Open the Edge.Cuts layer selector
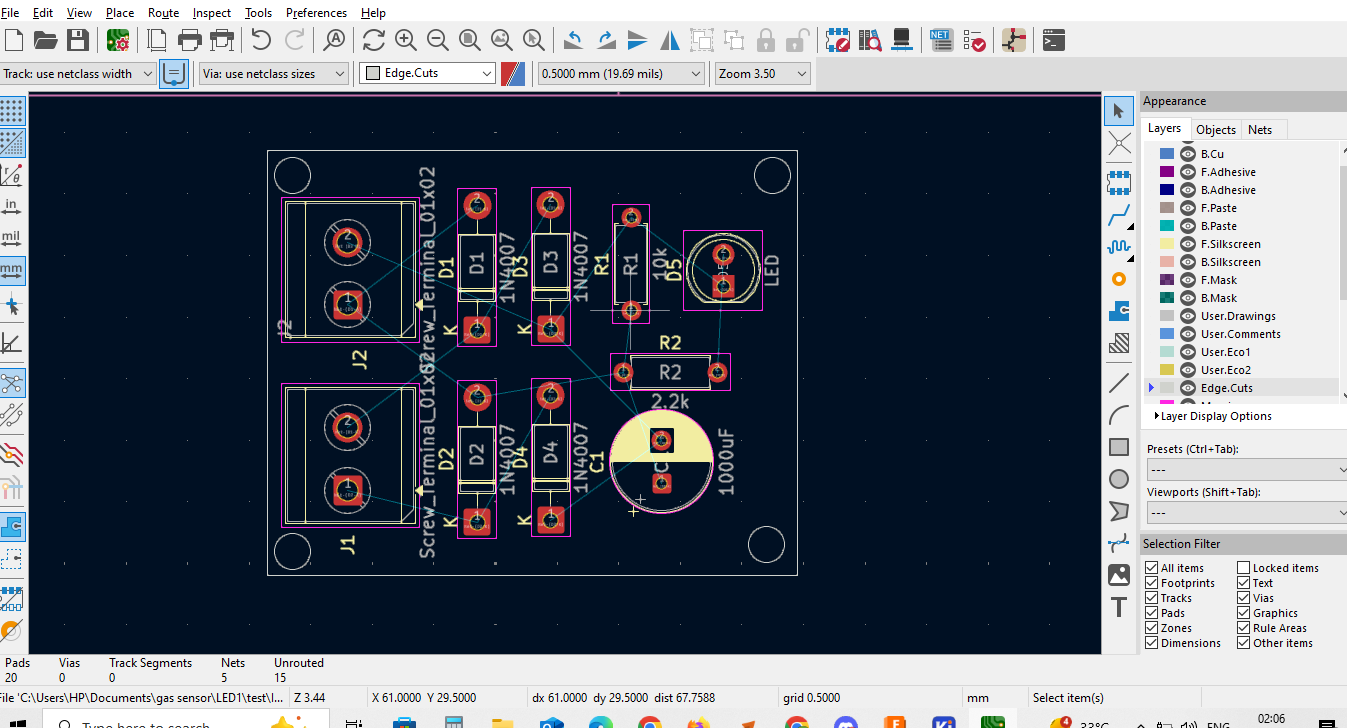Screen dimensions: 1347x728 (x=428, y=73)
